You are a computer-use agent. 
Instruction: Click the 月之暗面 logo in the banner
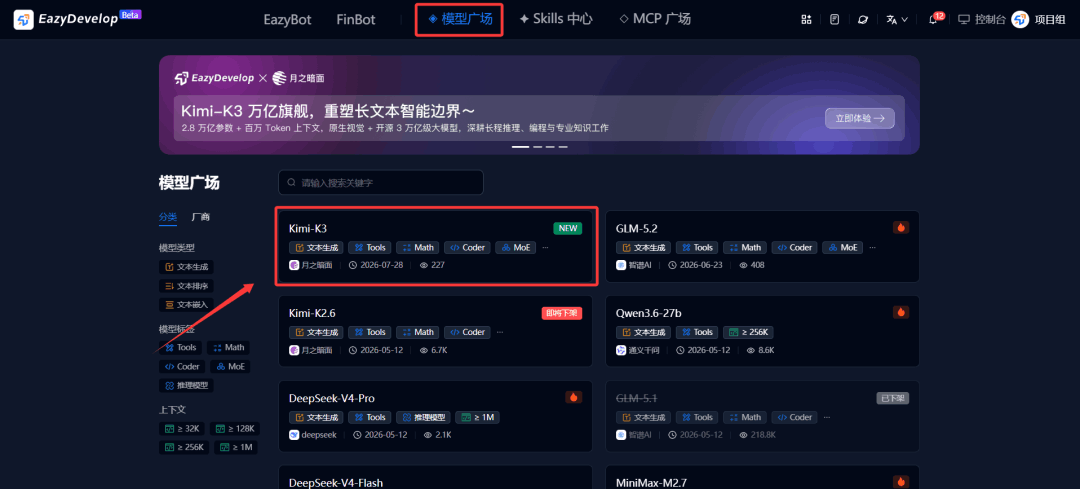(298, 79)
